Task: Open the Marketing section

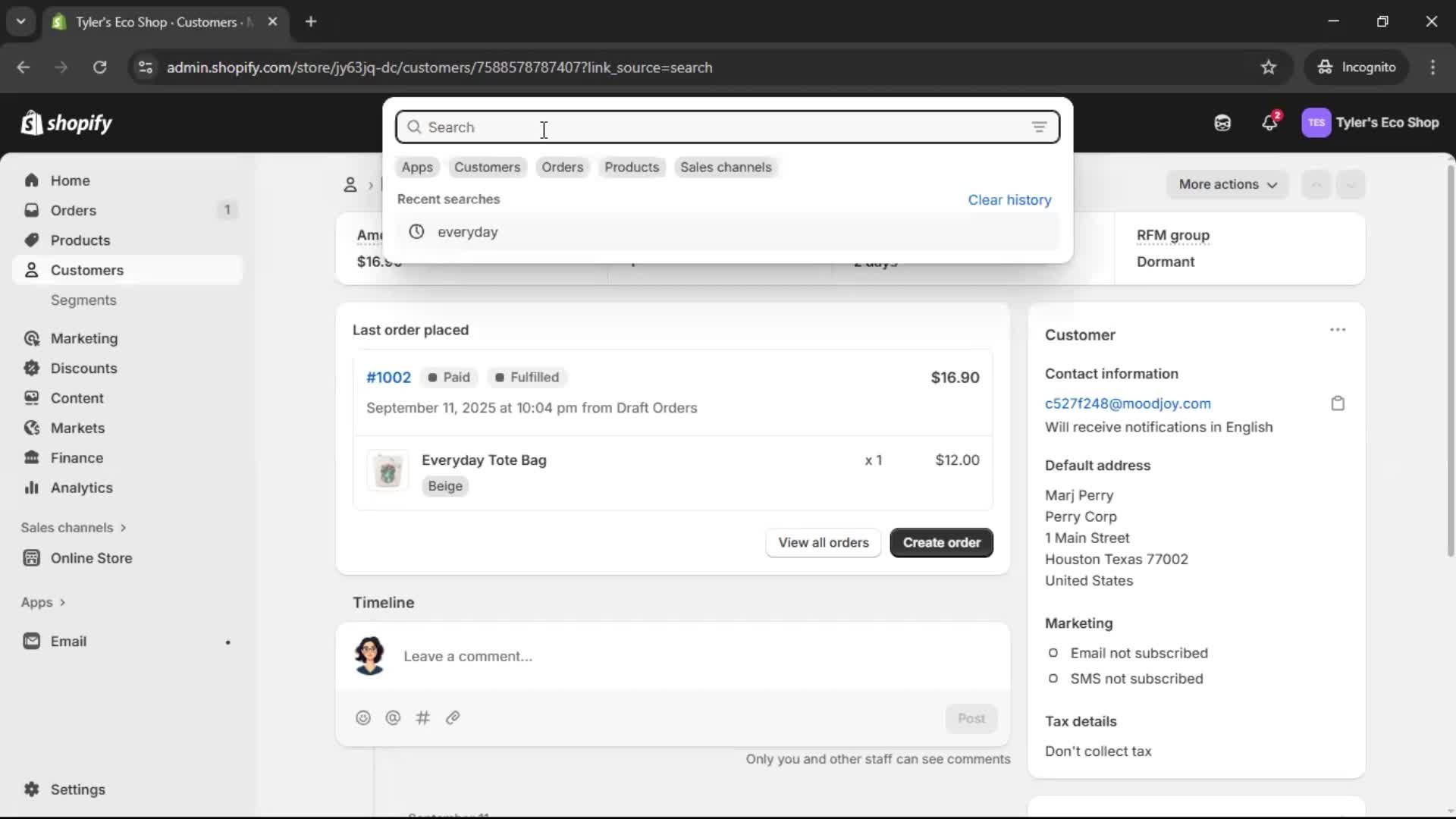Action: pyautogui.click(x=83, y=338)
